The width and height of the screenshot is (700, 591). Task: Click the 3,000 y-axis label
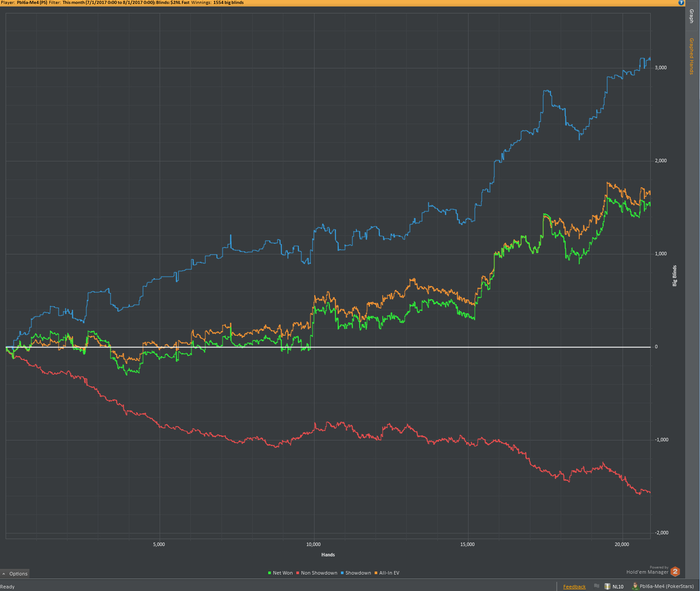(661, 68)
